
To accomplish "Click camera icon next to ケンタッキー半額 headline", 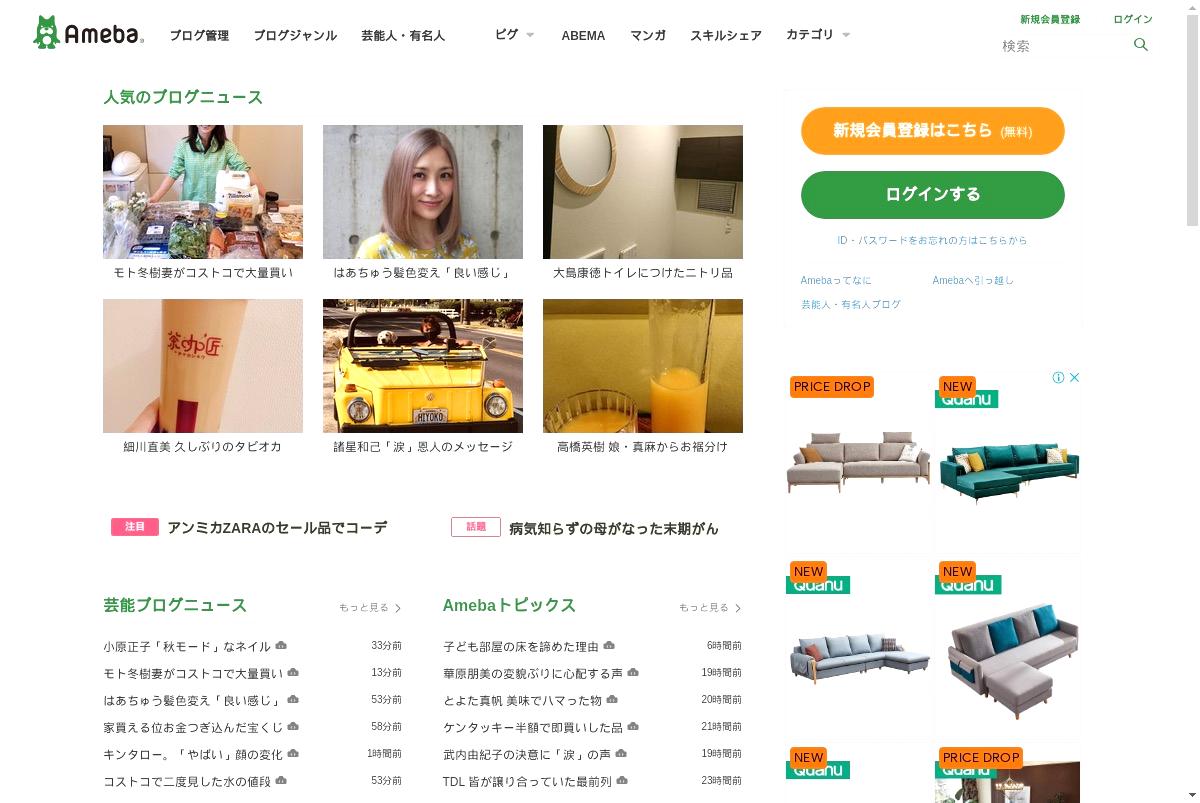I will coord(633,727).
